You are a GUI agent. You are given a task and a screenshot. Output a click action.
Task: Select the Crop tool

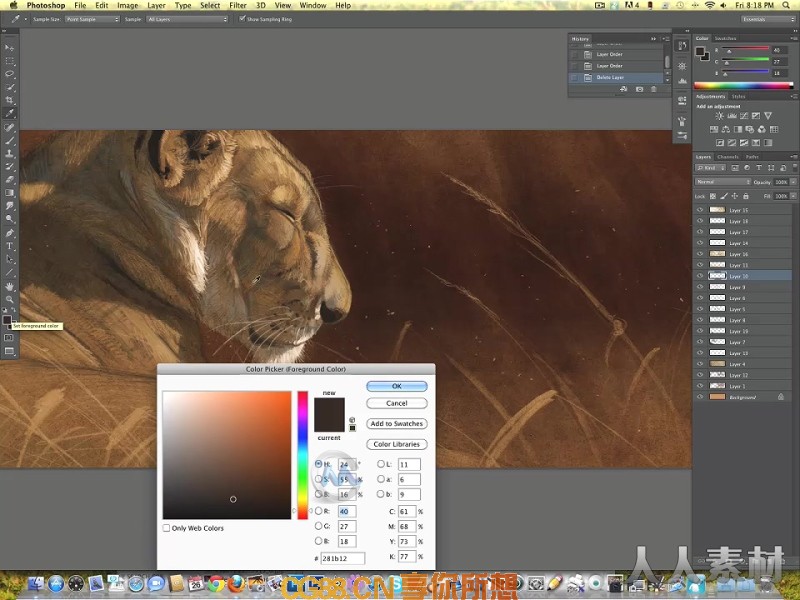[x=9, y=100]
